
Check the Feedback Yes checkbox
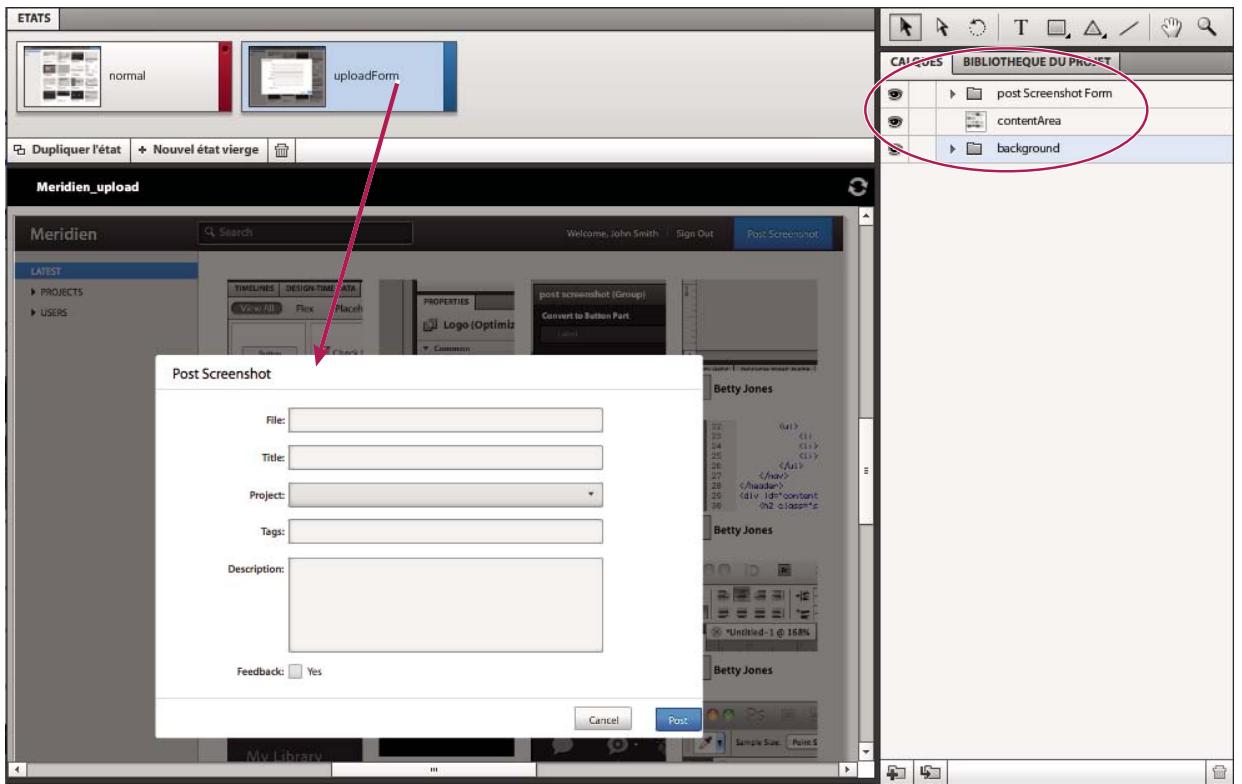point(295,672)
